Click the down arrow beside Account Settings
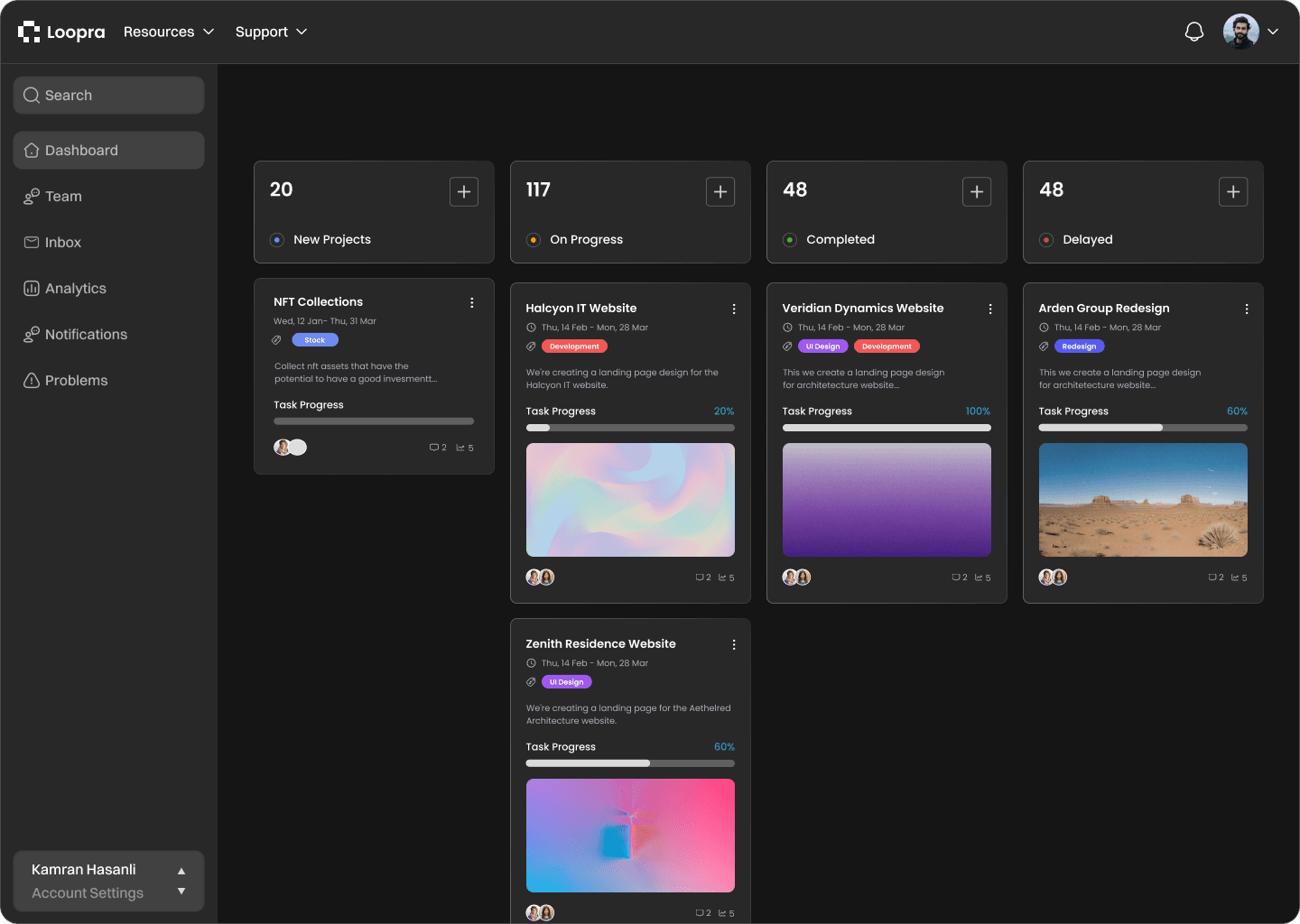Viewport: 1300px width, 924px height. [181, 892]
